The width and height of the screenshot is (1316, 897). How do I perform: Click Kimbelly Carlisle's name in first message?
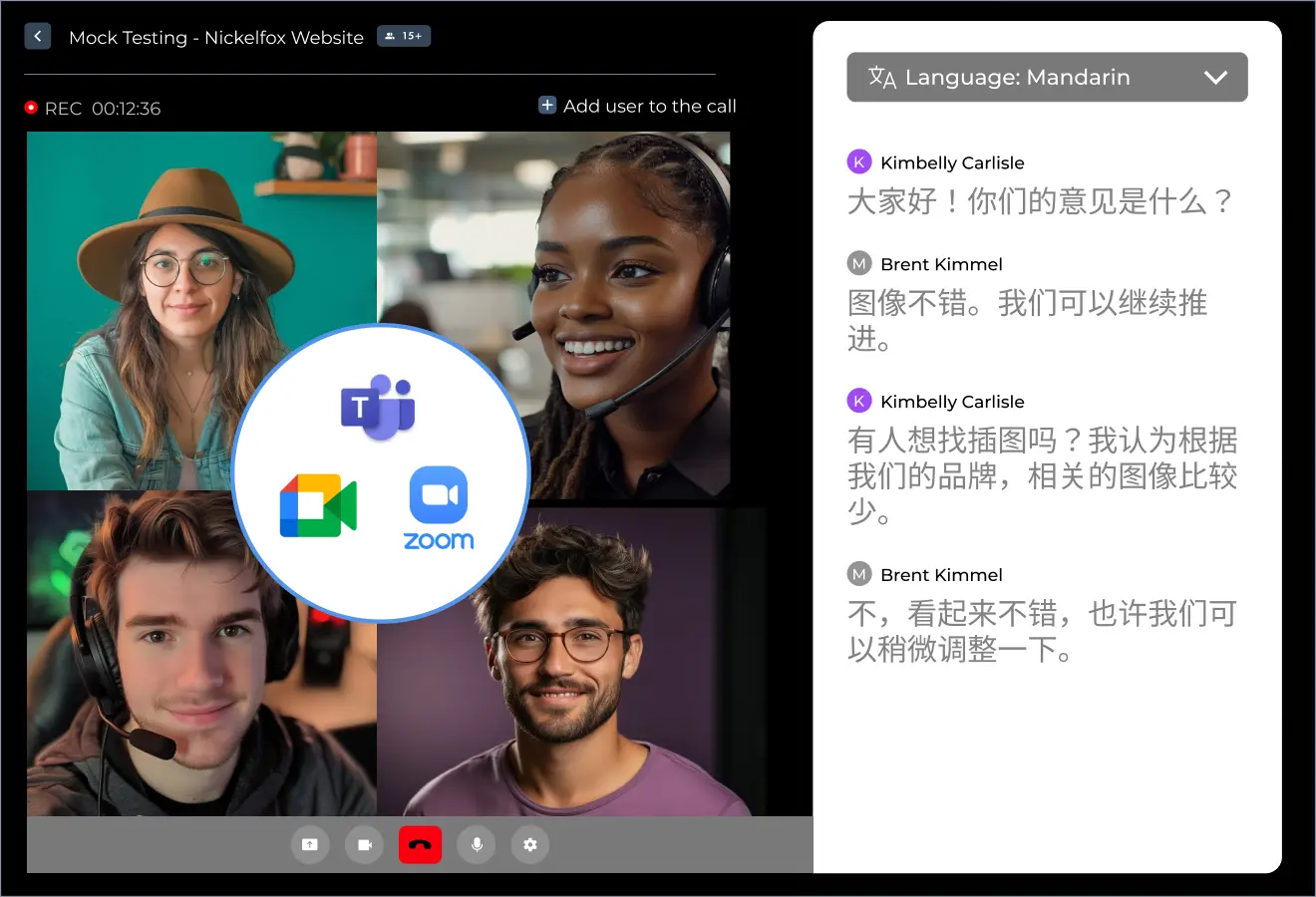[x=952, y=162]
